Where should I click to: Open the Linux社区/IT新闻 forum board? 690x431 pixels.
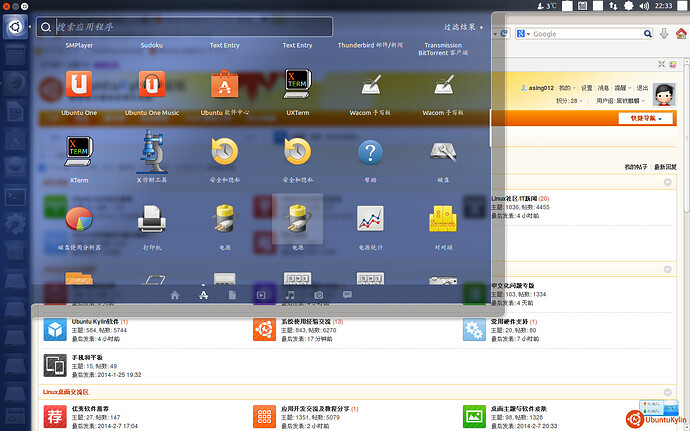tap(514, 199)
